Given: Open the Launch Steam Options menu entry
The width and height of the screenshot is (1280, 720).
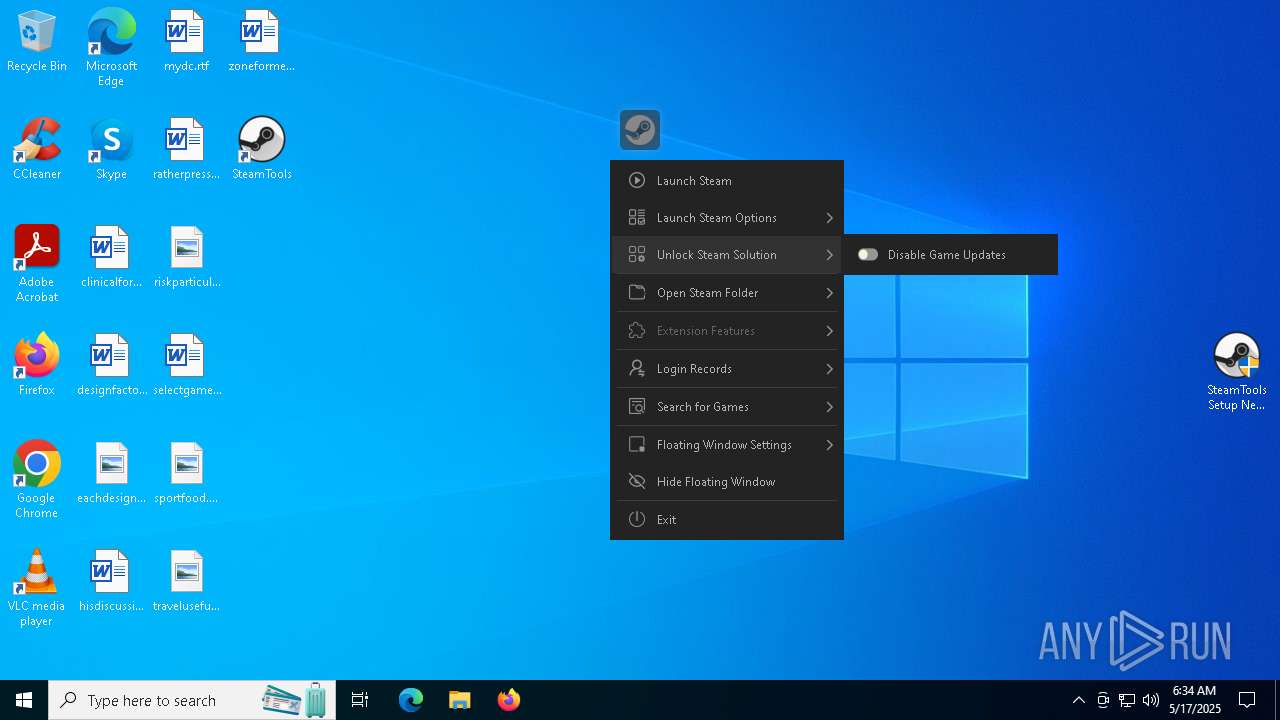Looking at the screenshot, I should click(727, 217).
